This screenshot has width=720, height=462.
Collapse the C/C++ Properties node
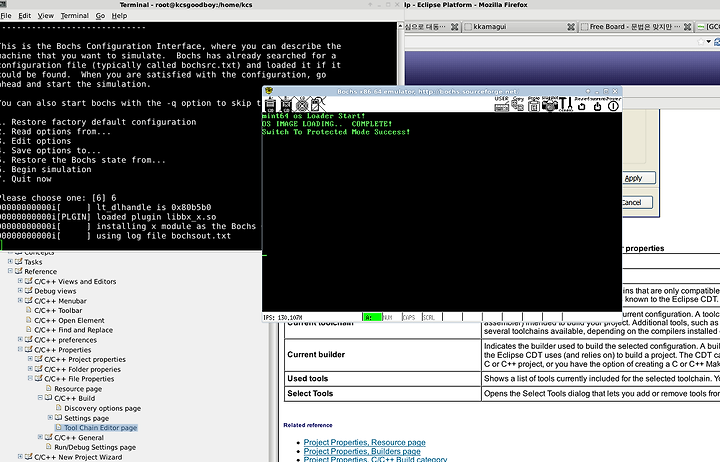[x=20, y=349]
